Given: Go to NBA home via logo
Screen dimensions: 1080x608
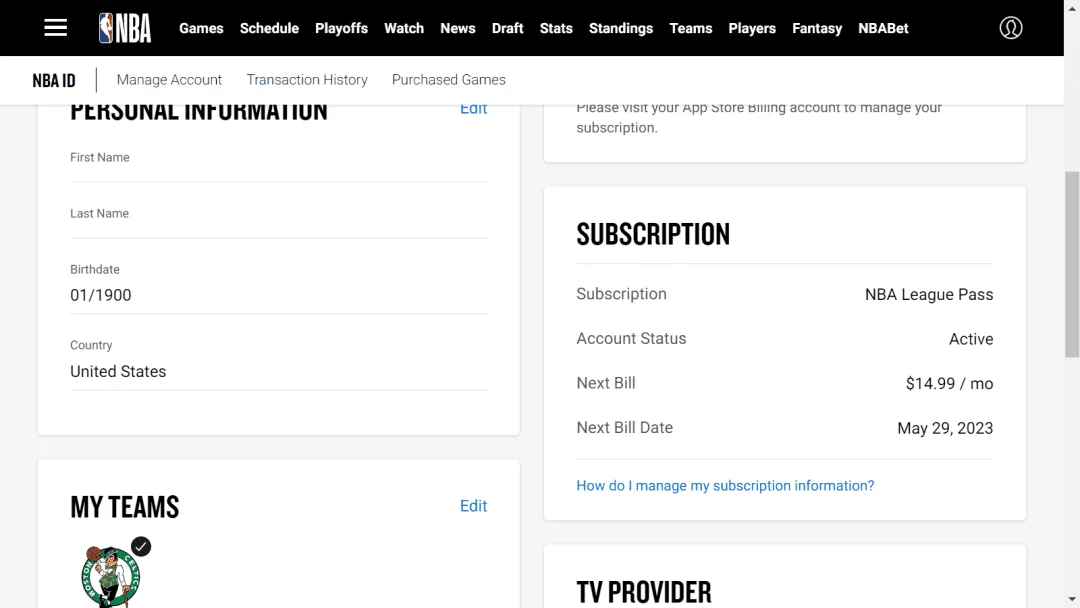Looking at the screenshot, I should tap(125, 28).
